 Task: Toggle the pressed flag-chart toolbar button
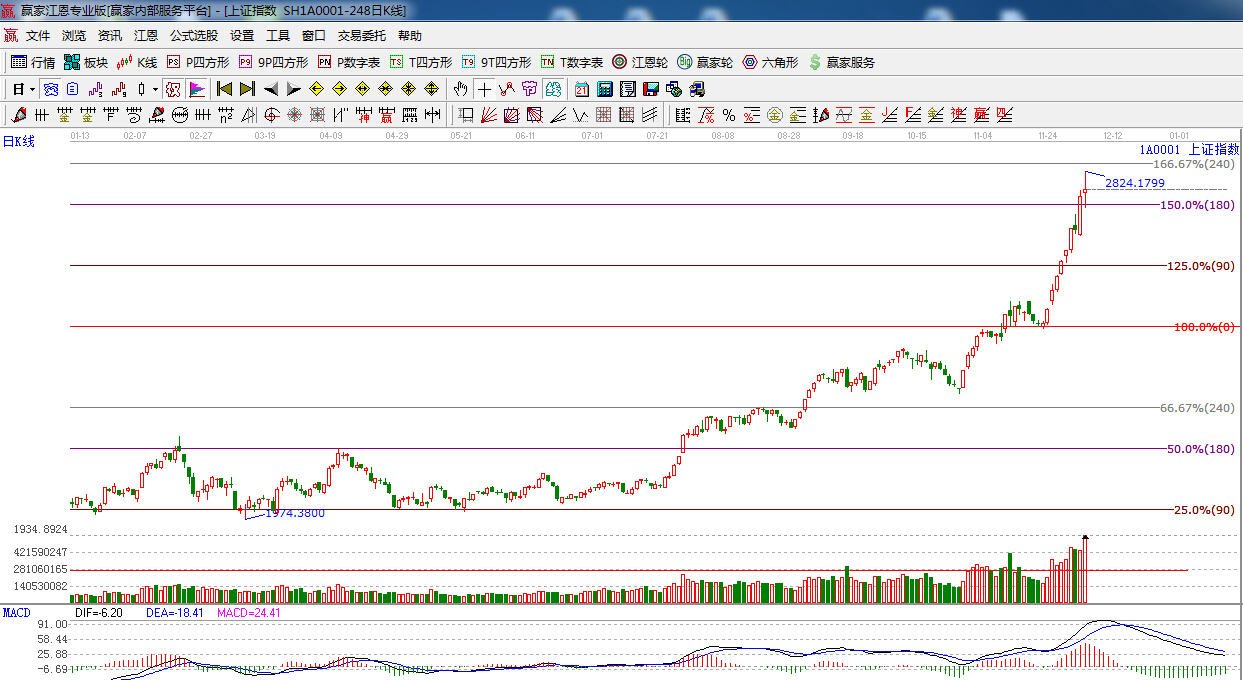(197, 89)
